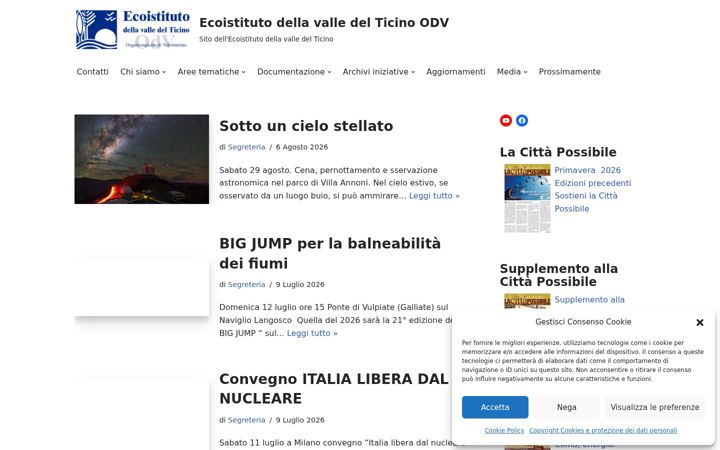Expand Media submenu chevron
This screenshot has height=450, width=720.
click(525, 72)
